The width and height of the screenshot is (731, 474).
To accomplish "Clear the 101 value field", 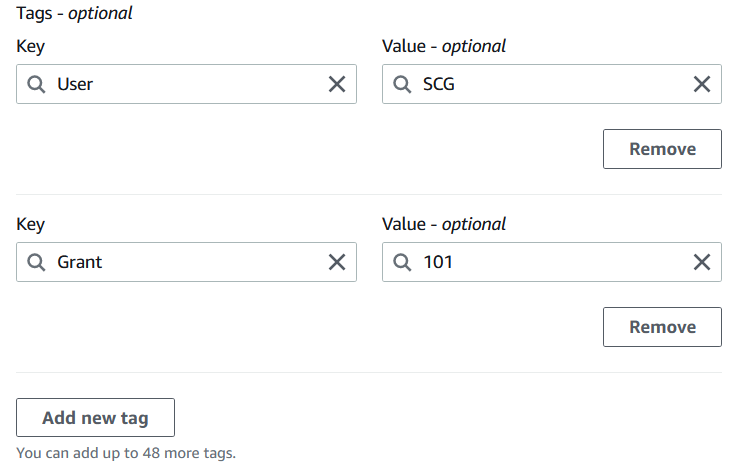I will (702, 262).
